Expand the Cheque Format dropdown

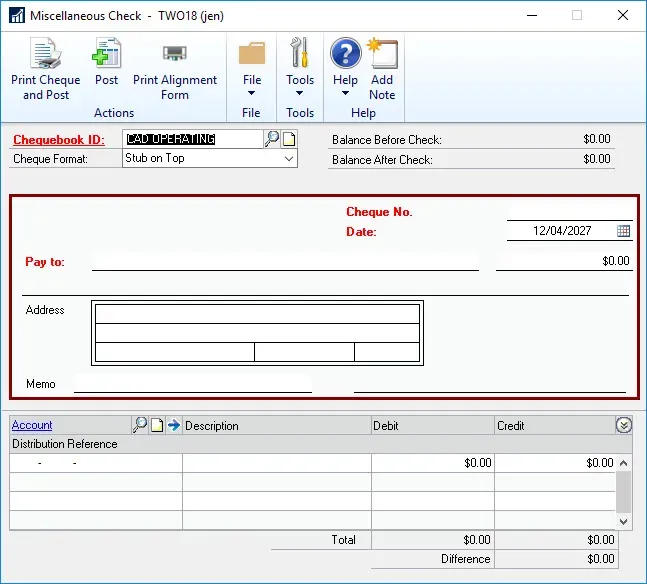[289, 158]
